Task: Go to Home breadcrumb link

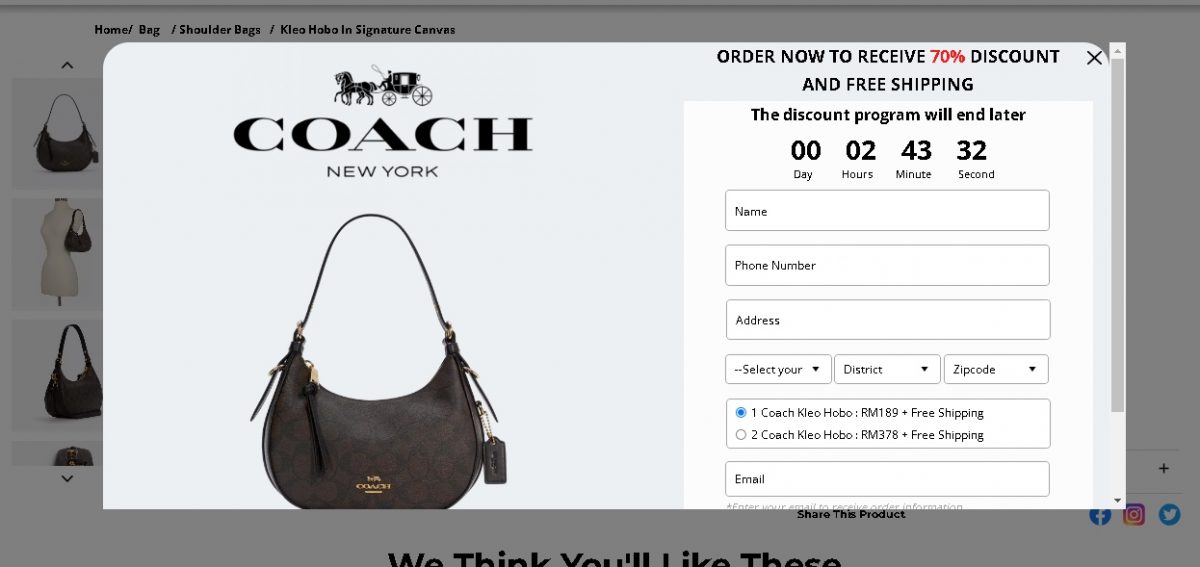Action: (x=111, y=30)
